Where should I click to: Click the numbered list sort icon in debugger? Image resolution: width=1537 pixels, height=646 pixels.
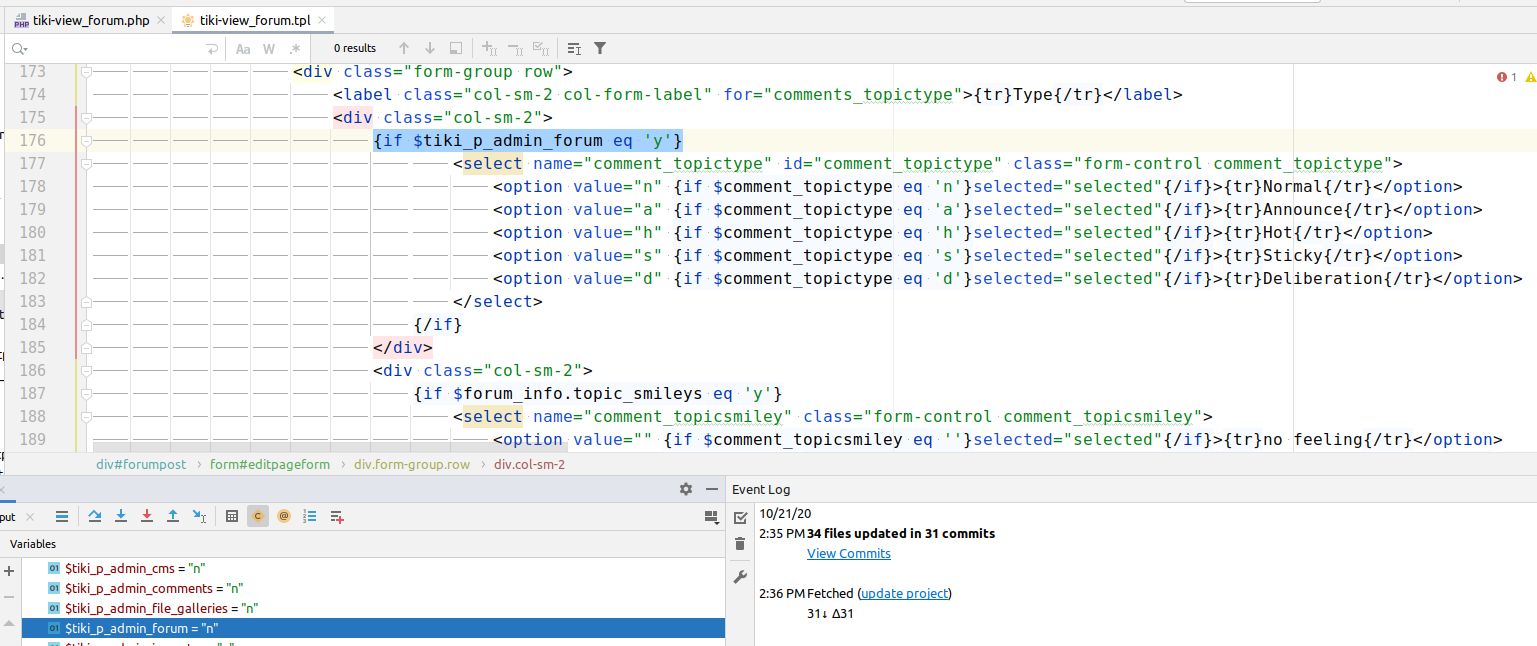tap(310, 516)
